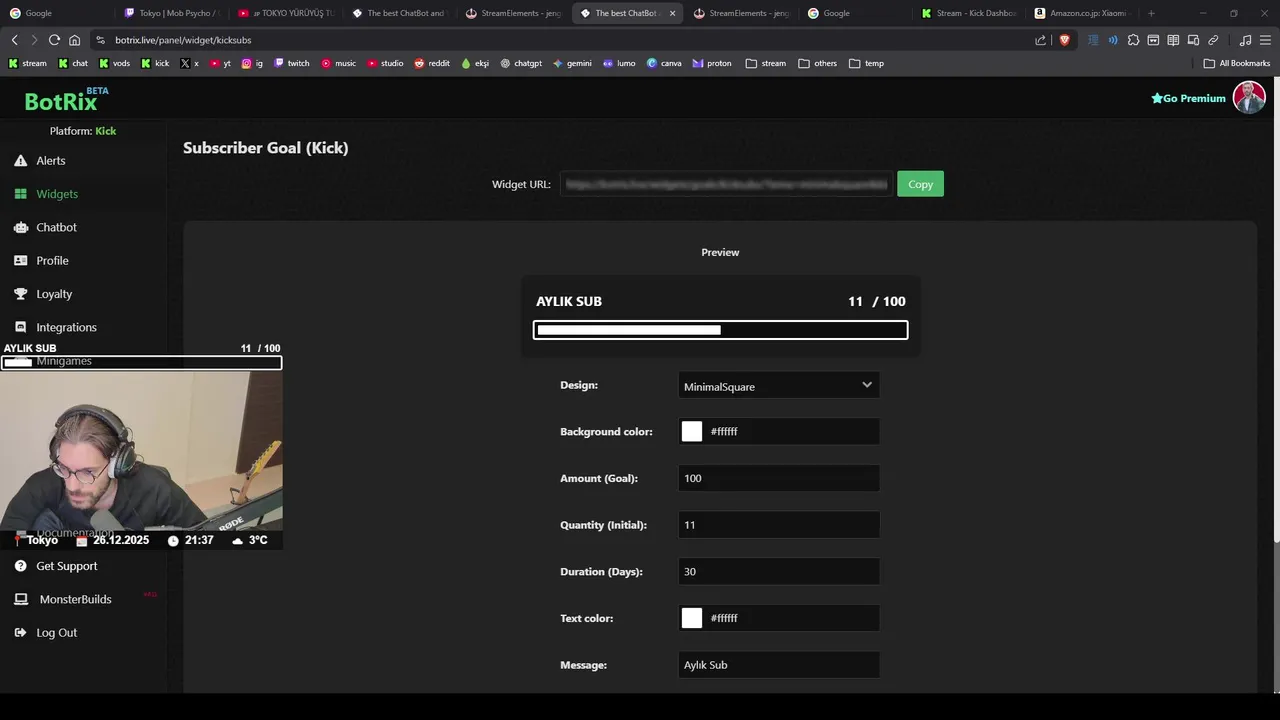Click the preview goal progress bar
The height and width of the screenshot is (720, 1280).
click(720, 330)
